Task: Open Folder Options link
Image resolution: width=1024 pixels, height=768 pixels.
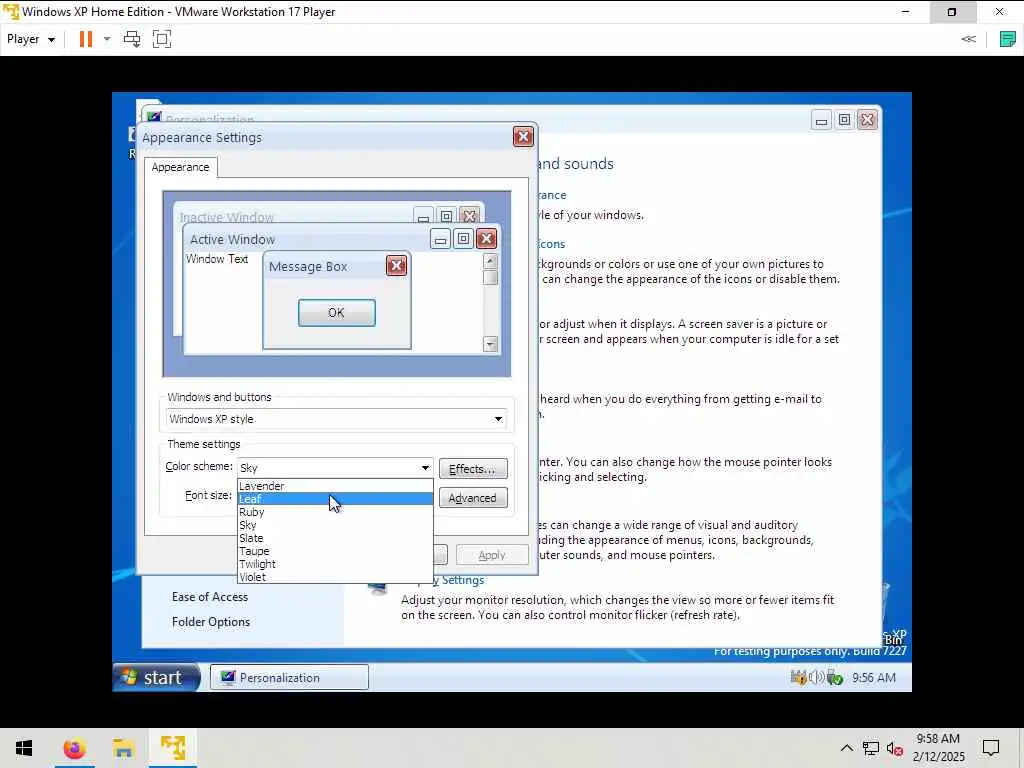Action: coord(211,622)
